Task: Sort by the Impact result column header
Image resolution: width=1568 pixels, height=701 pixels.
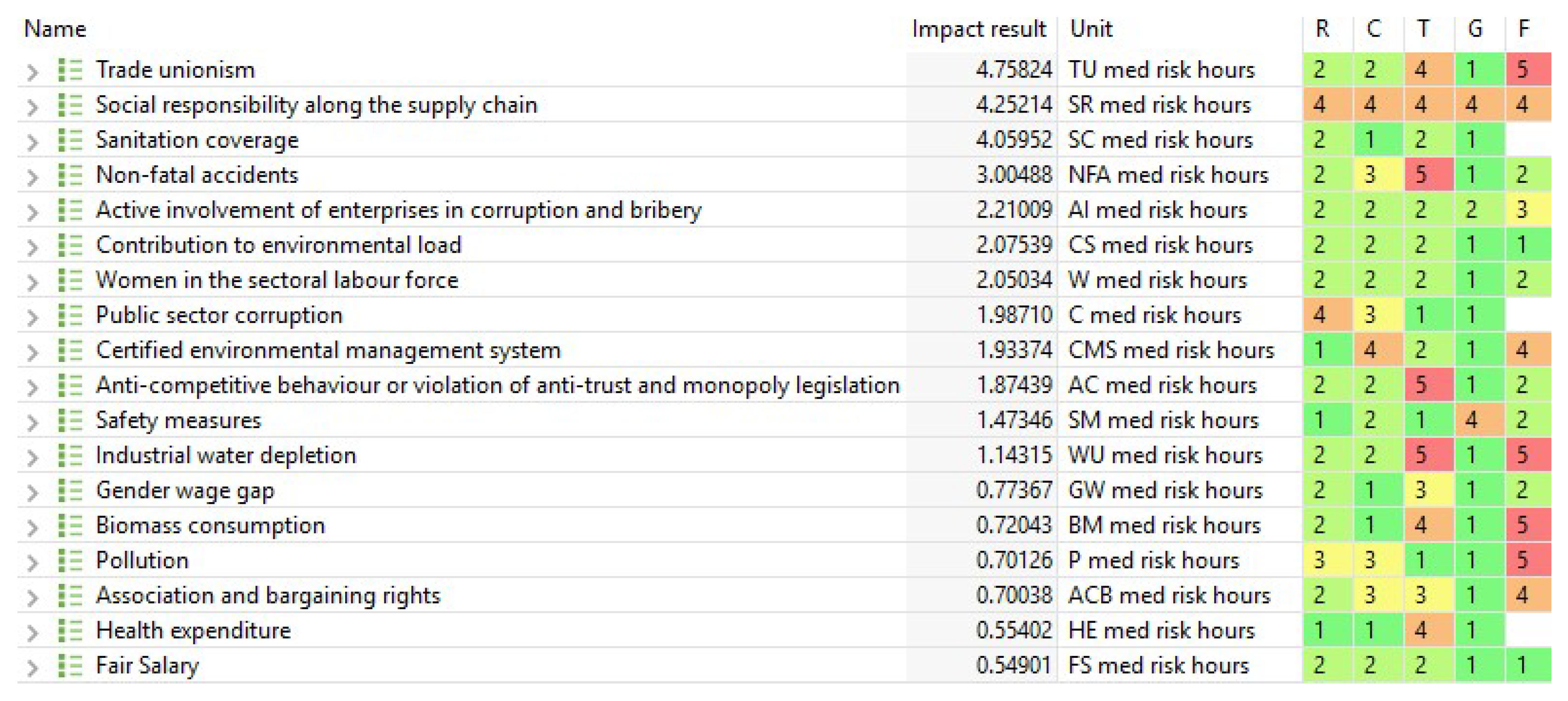Action: coord(978,29)
